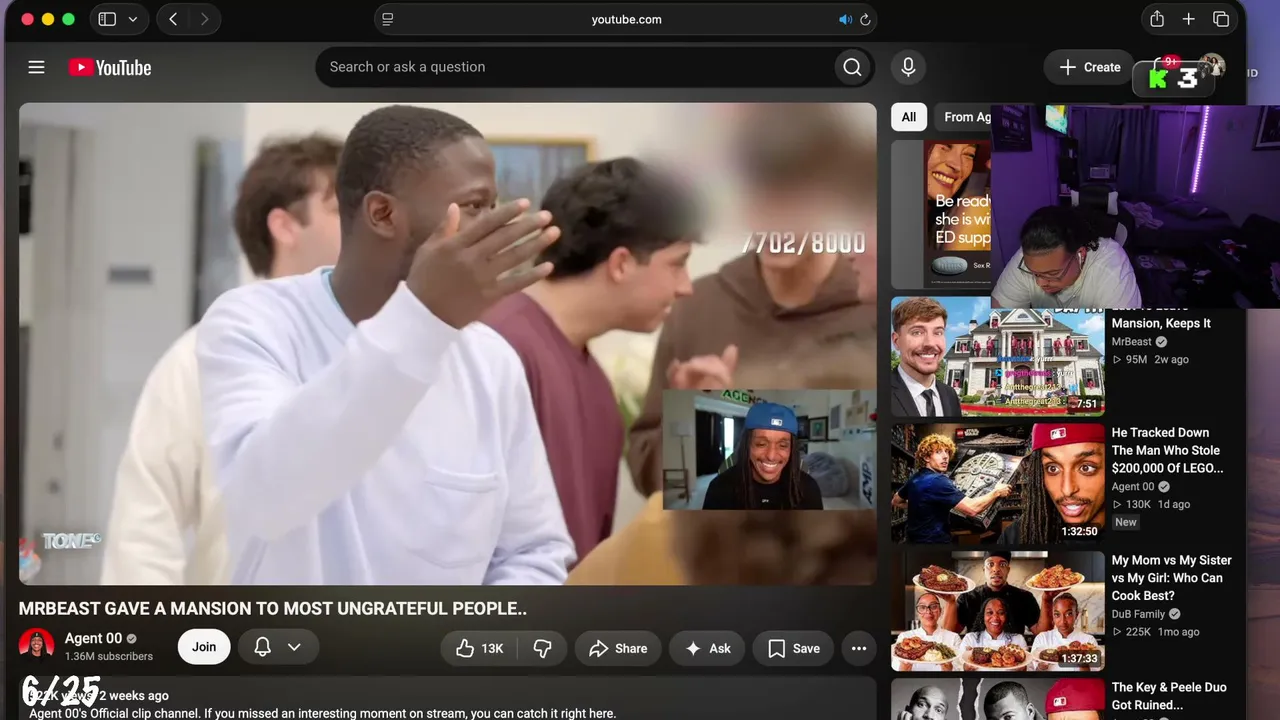Show Safari tab overview
1280x720 pixels.
(x=1221, y=19)
